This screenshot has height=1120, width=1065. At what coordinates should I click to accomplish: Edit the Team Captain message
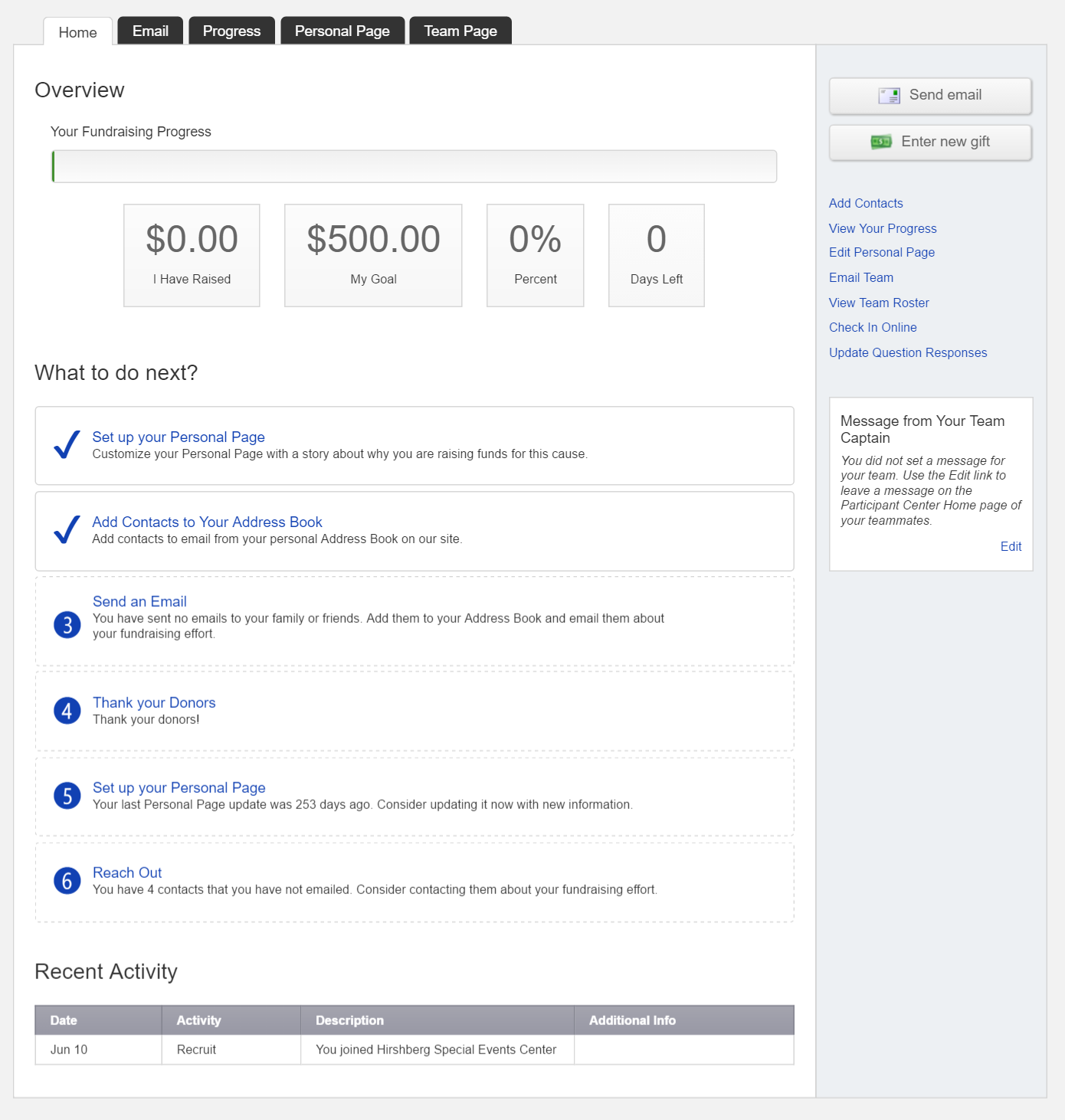click(1011, 546)
